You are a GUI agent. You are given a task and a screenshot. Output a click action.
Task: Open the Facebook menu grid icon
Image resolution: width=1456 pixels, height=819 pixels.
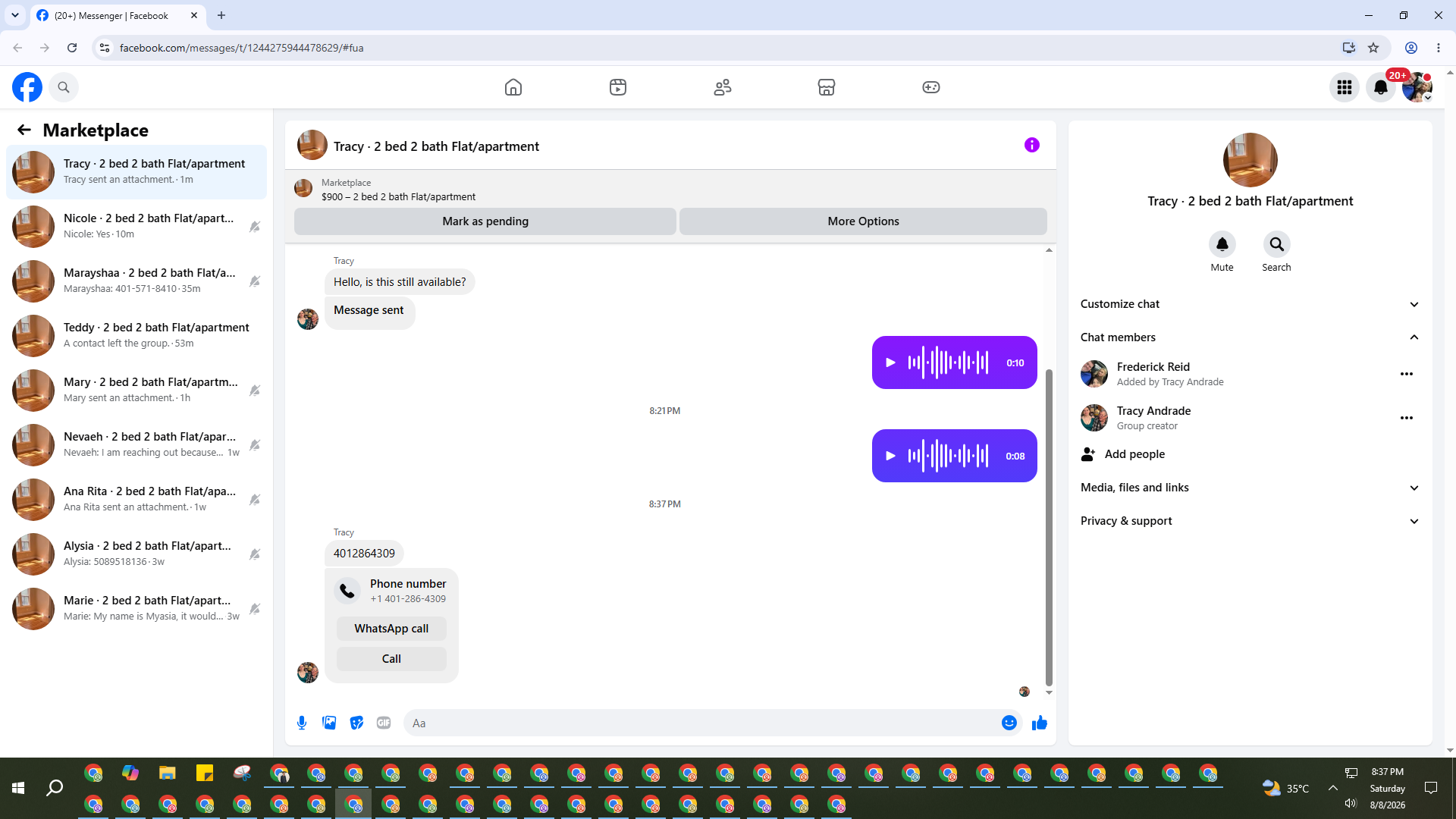(x=1345, y=87)
